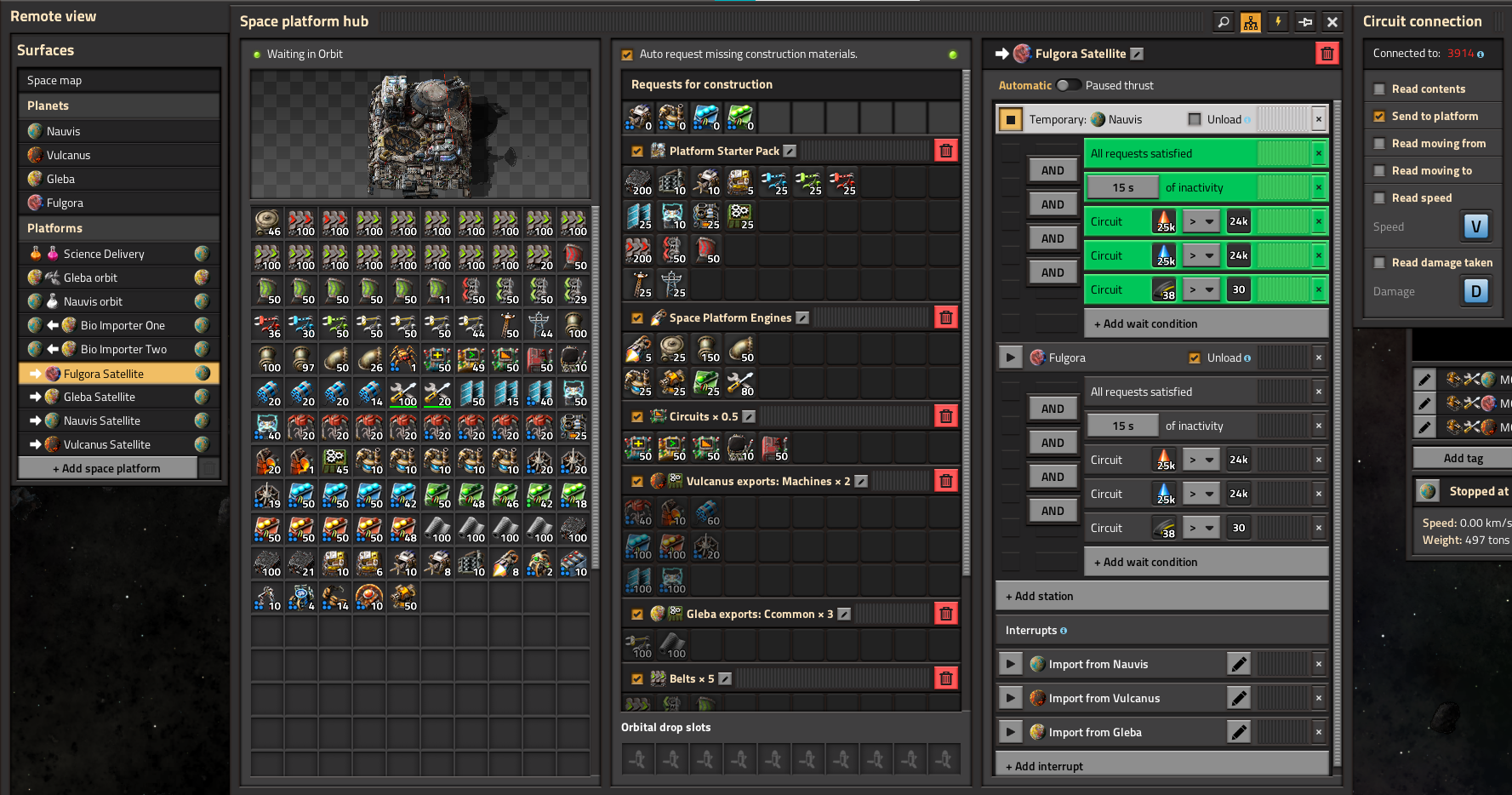
Task: Enable Read damage taken checkbox
Action: tap(1379, 262)
